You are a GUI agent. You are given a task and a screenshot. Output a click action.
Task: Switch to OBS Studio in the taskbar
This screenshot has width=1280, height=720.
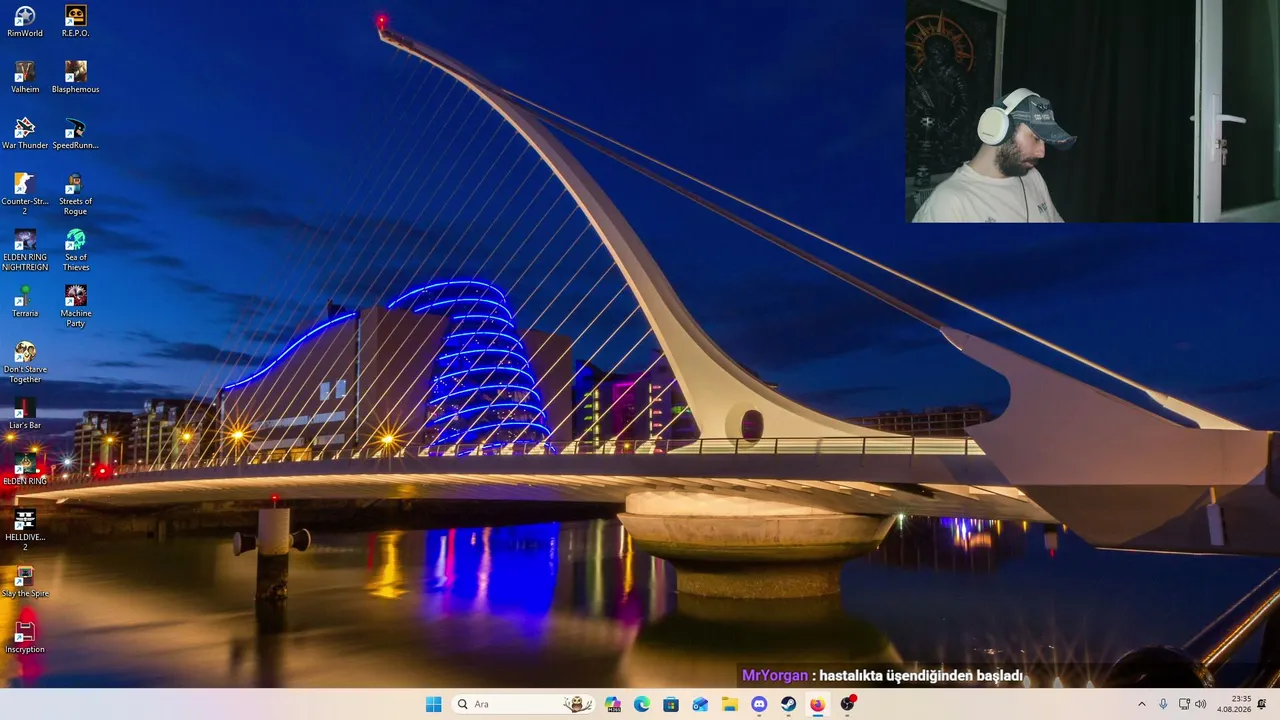[x=847, y=704]
